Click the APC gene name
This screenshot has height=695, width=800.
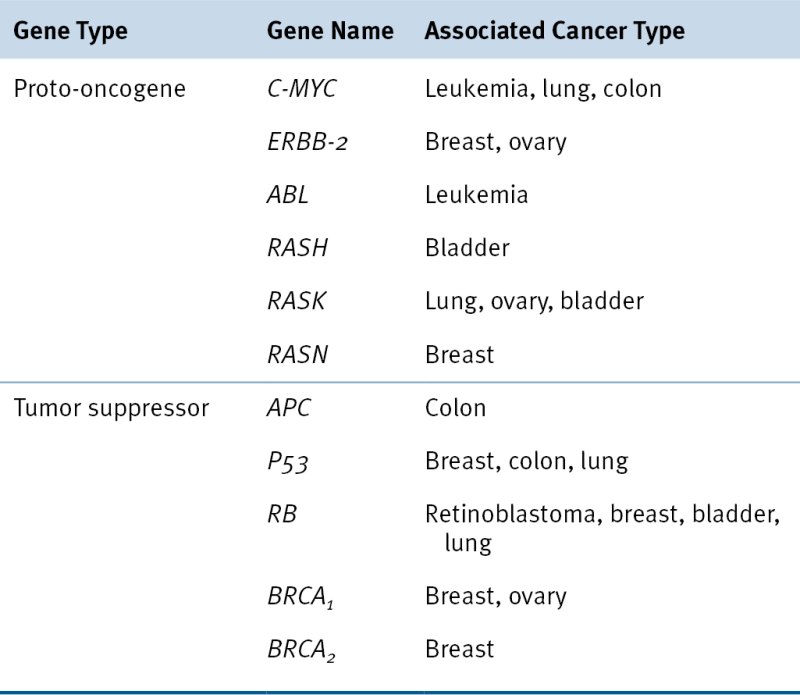289,408
